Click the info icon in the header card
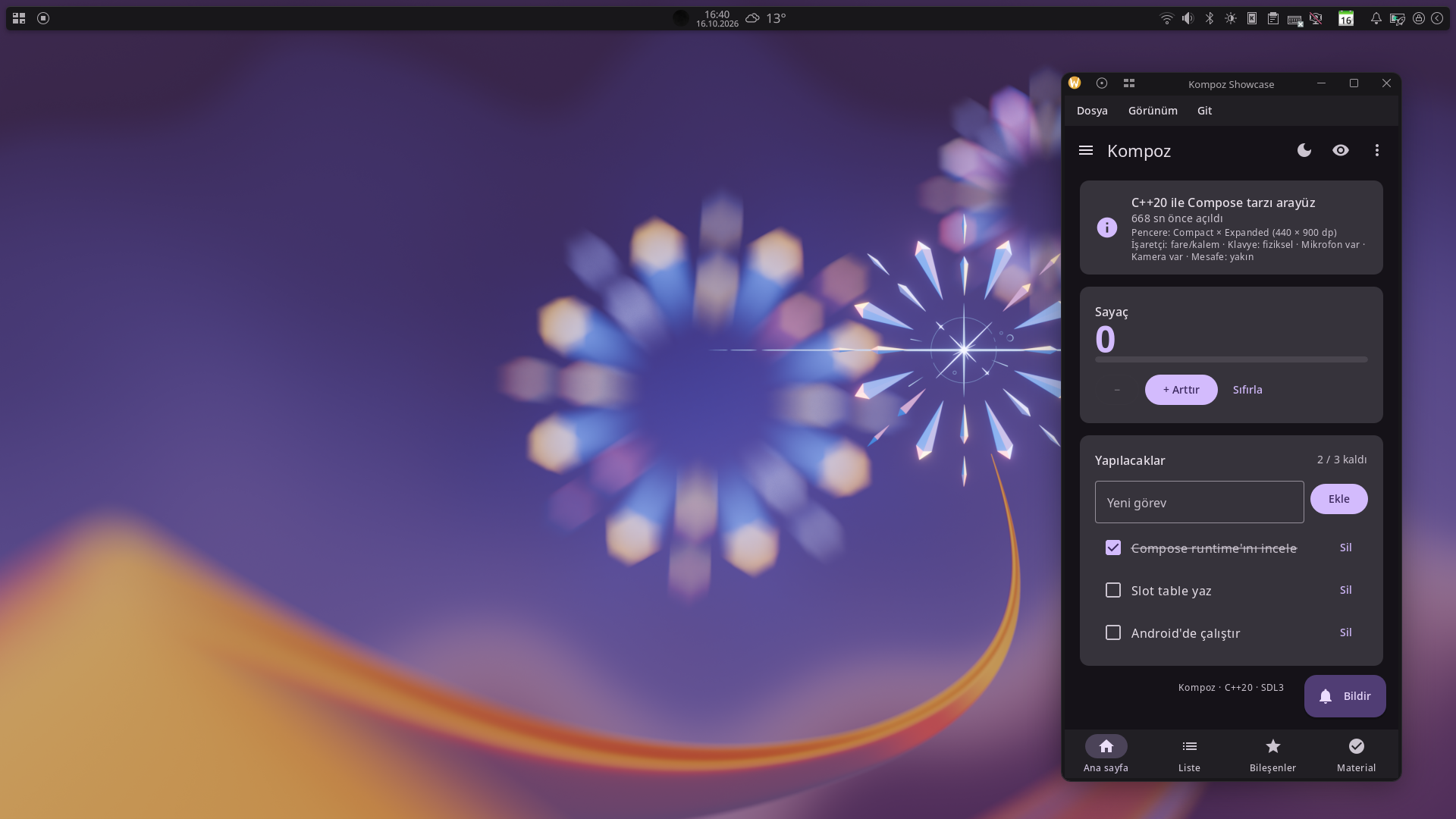1456x819 pixels. point(1107,227)
